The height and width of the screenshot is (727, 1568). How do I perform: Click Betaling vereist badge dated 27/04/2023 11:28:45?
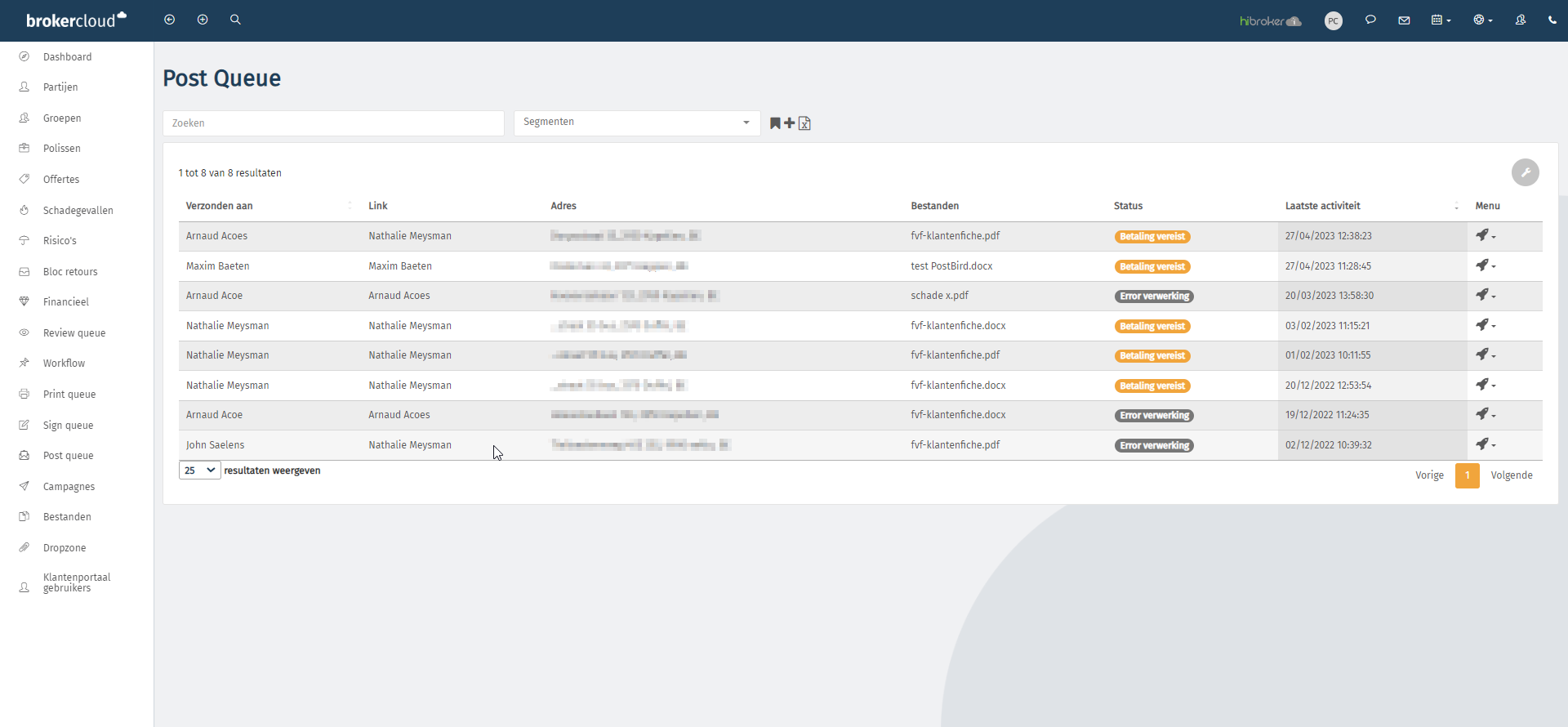[x=1152, y=267]
